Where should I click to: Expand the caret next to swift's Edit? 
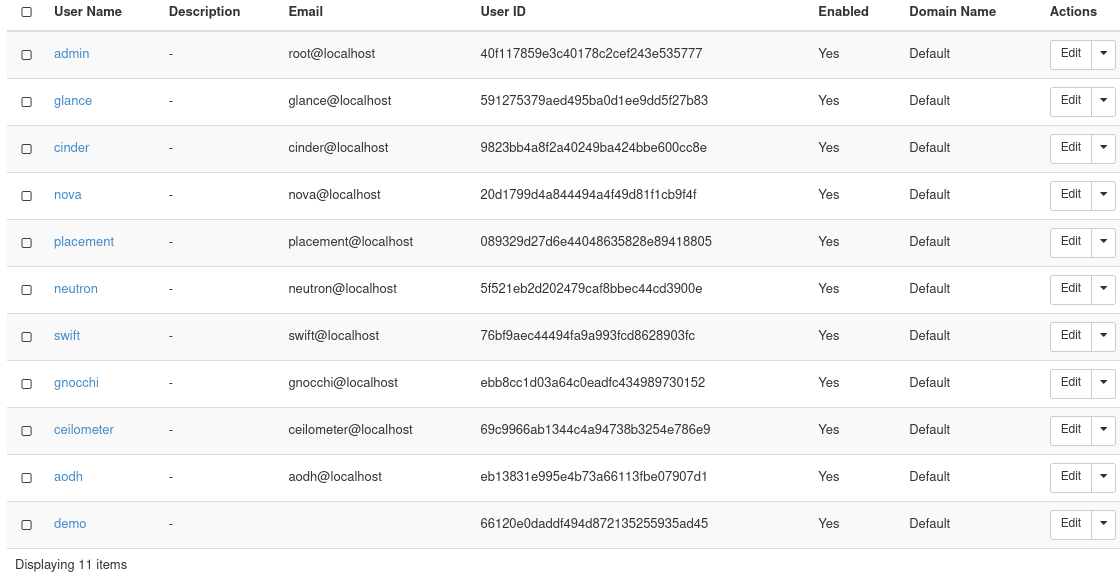[x=1103, y=336]
